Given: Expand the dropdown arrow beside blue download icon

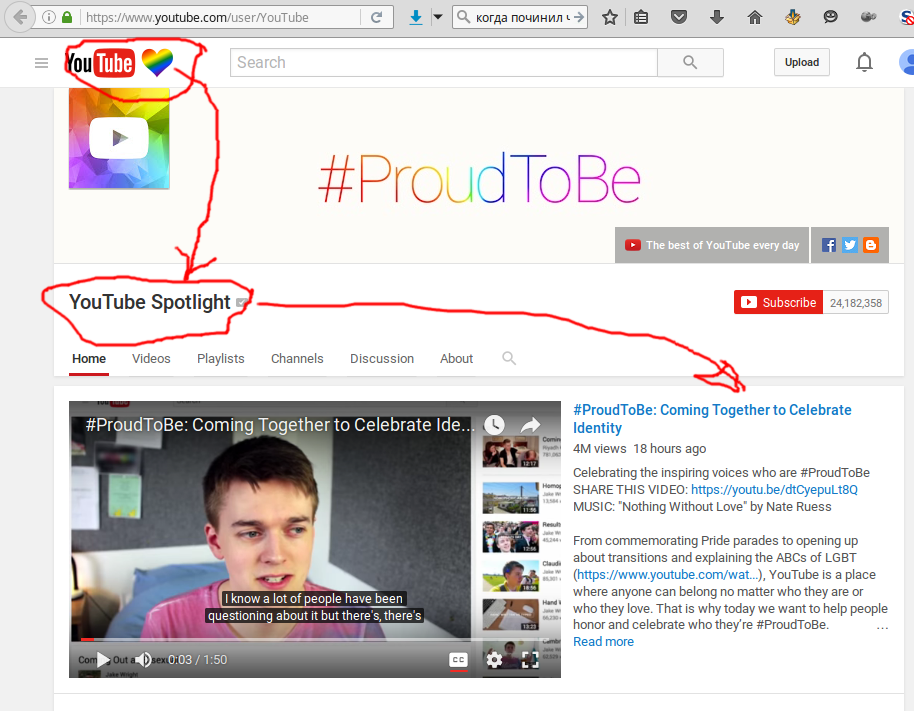Looking at the screenshot, I should [438, 17].
